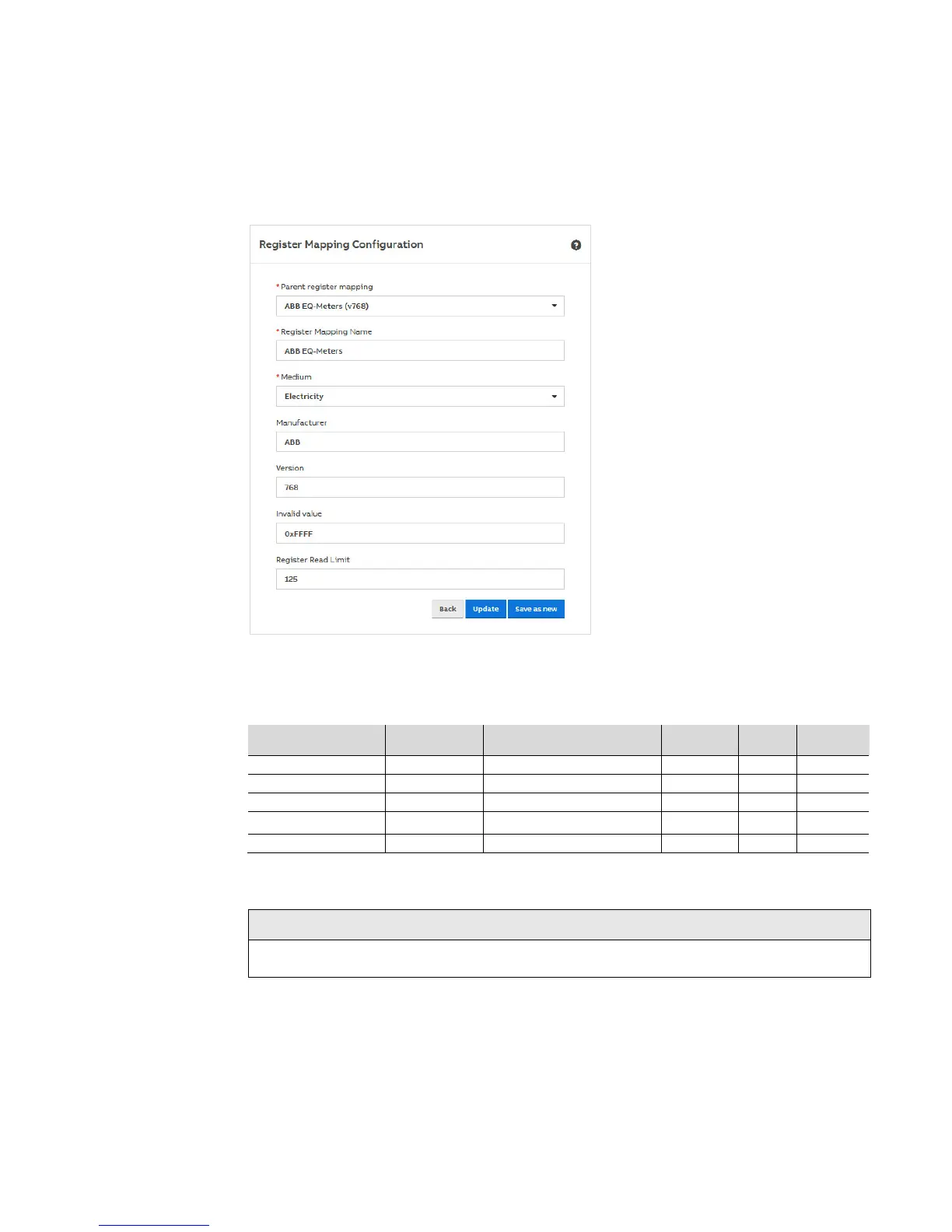Expand the Medium dropdown showing Electricity

[x=420, y=397]
